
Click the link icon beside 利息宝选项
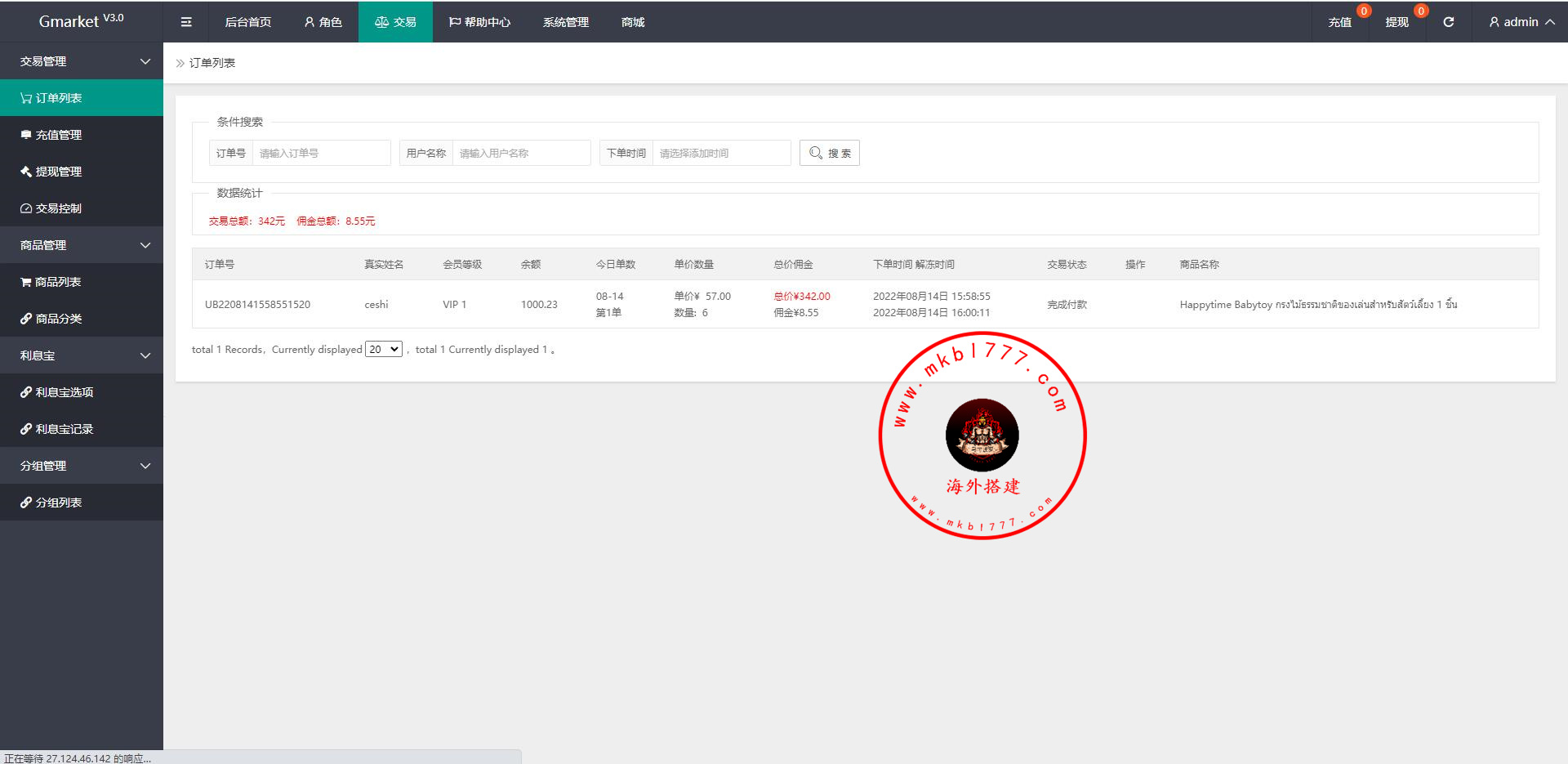pos(26,392)
